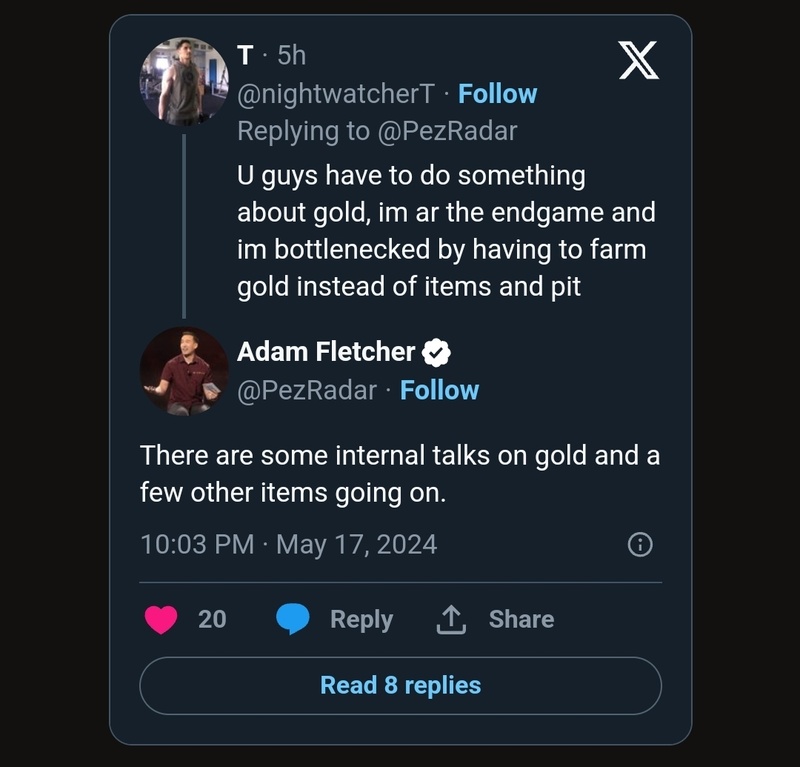The width and height of the screenshot is (800, 767).
Task: Open the X logo link
Action: [x=639, y=62]
